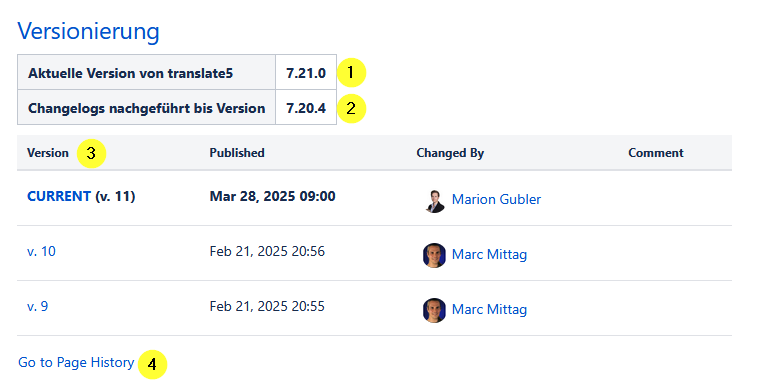The image size is (757, 383).
Task: Click yellow annotation marker number 4
Action: point(152,364)
